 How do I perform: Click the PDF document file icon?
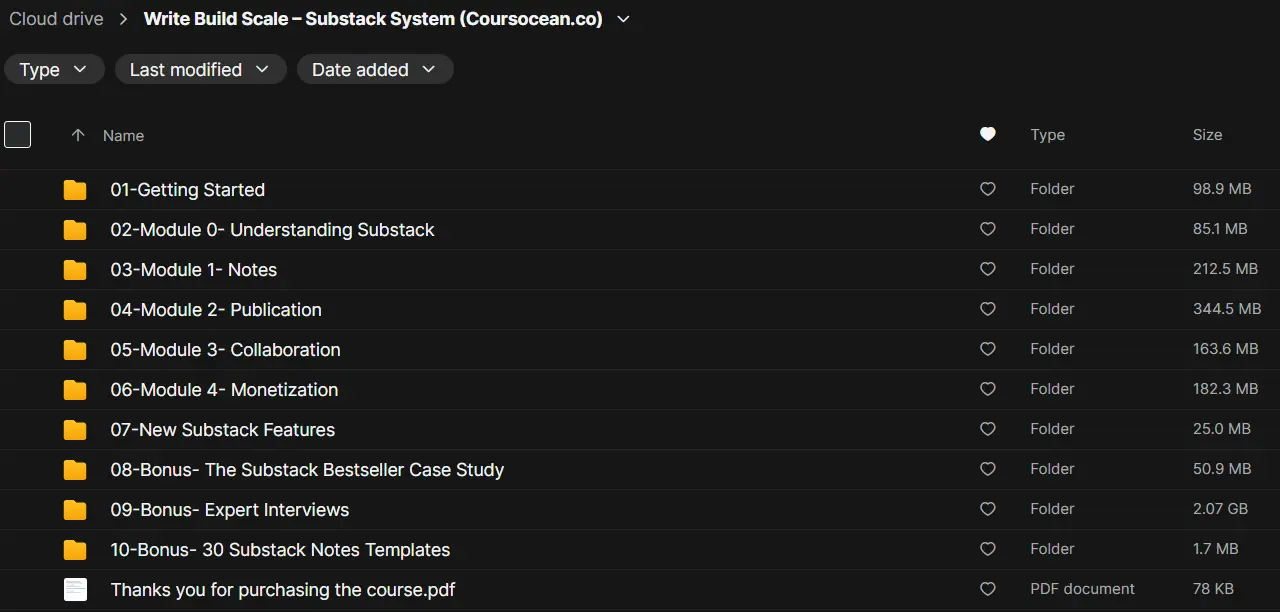pos(75,590)
